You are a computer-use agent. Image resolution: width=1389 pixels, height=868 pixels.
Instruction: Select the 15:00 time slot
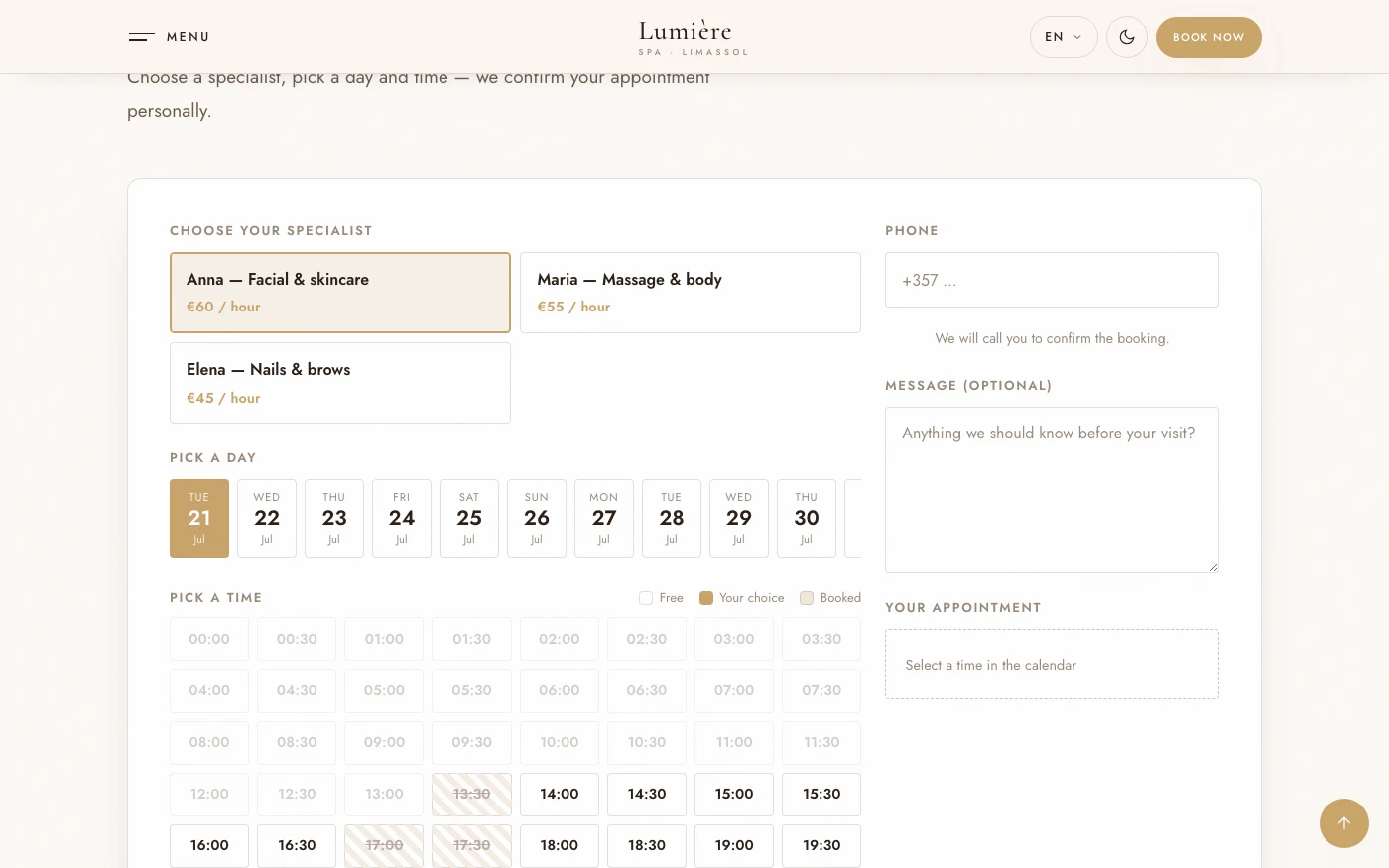point(734,794)
